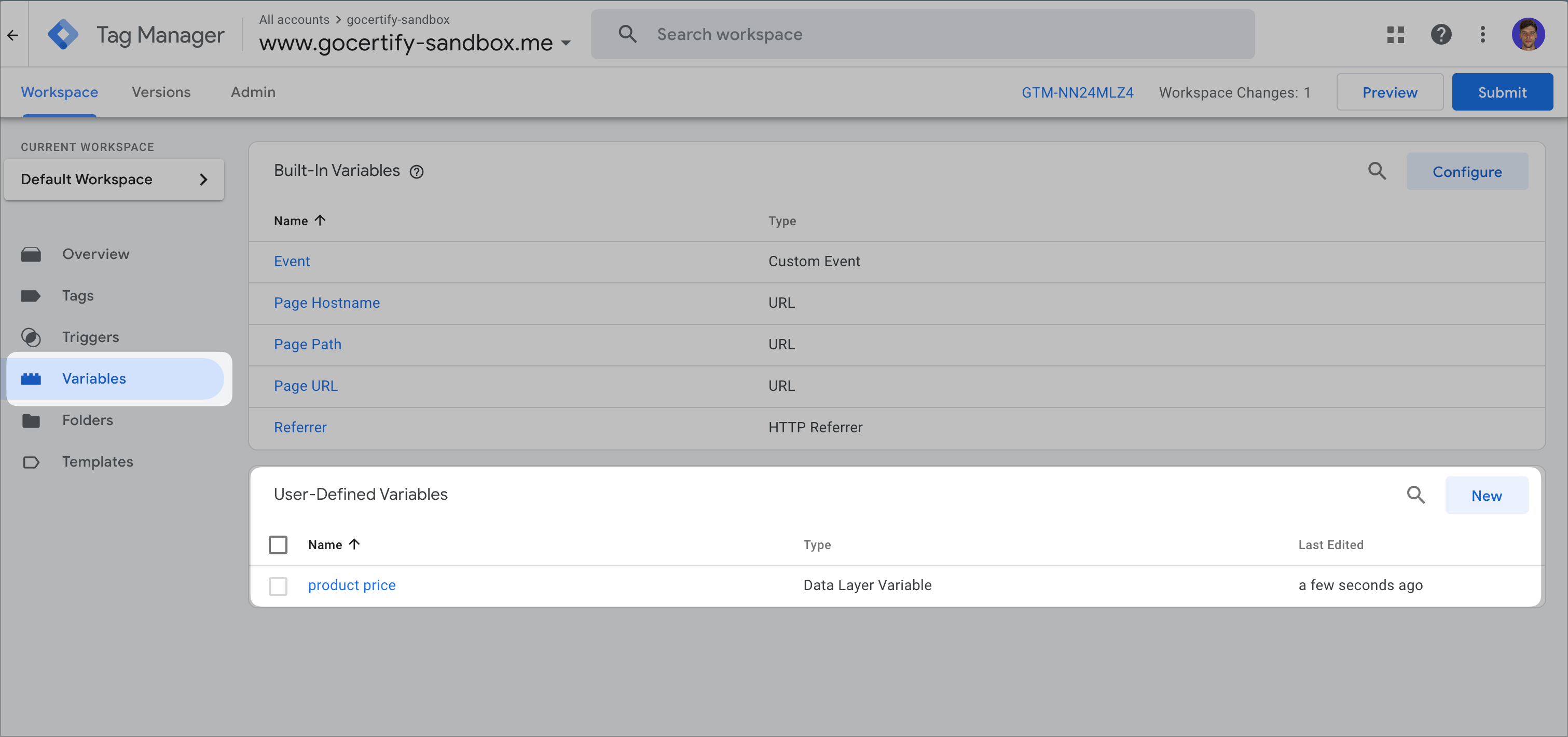The width and height of the screenshot is (1568, 737).
Task: Create a New user-defined variable
Action: (x=1486, y=495)
